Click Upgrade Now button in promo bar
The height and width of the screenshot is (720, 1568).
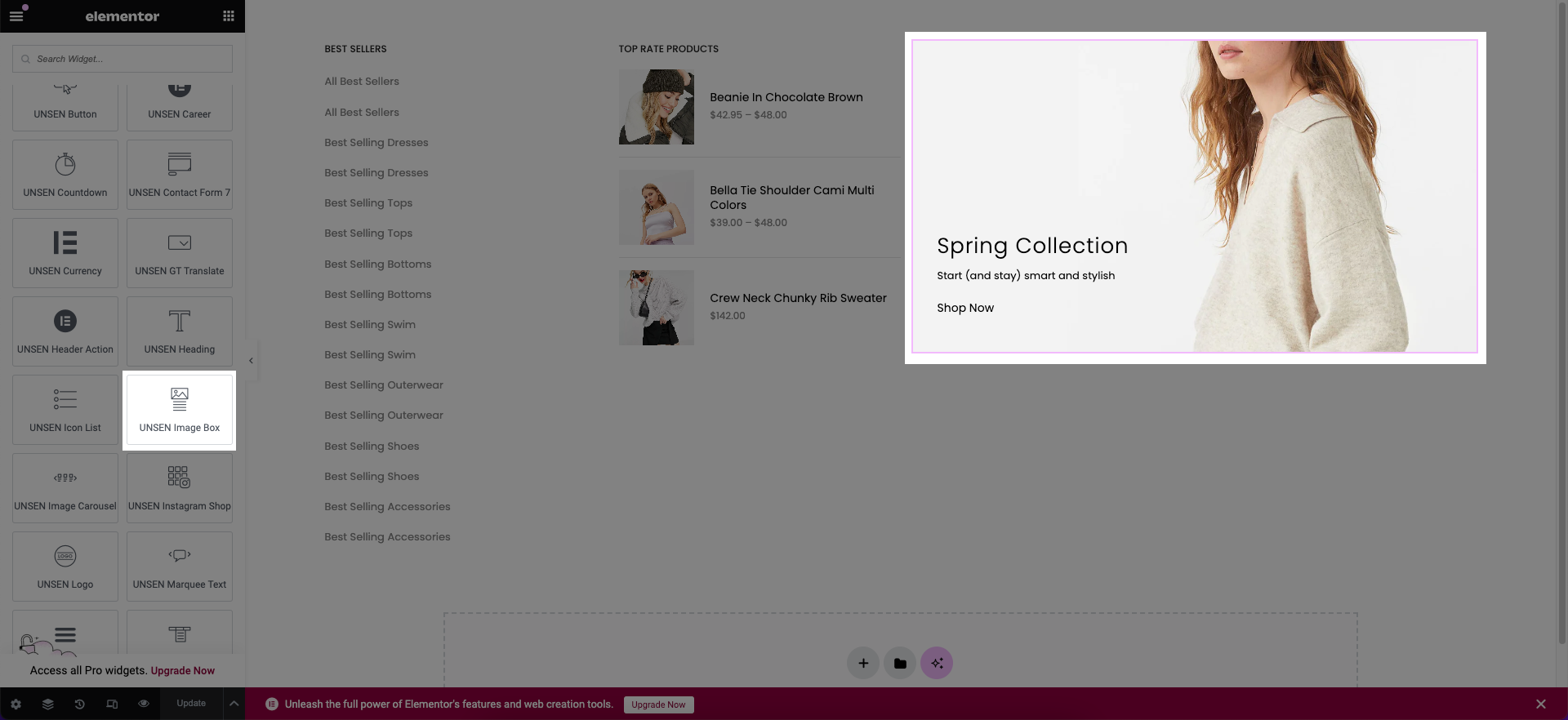coord(658,704)
